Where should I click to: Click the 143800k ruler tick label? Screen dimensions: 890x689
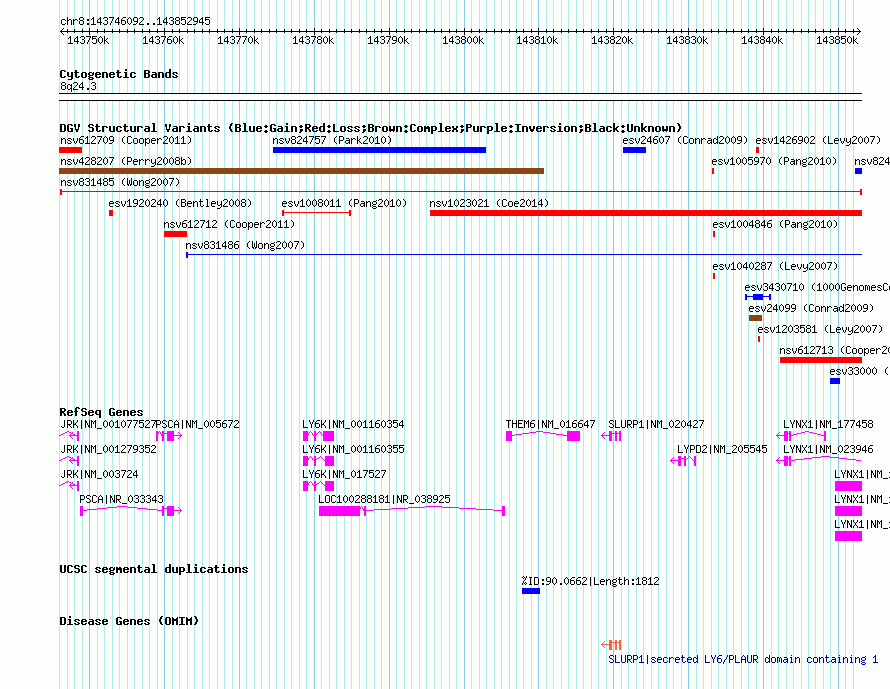pos(463,40)
